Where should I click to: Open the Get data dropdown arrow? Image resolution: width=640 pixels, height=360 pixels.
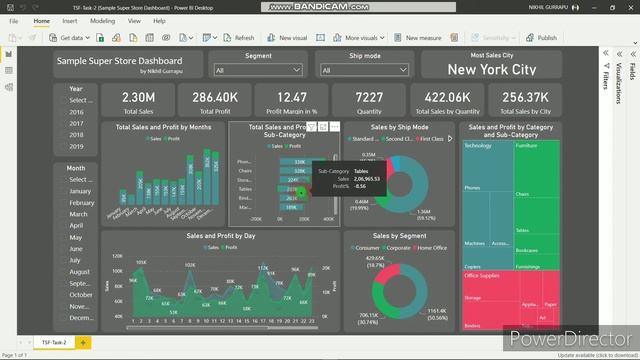click(x=87, y=38)
